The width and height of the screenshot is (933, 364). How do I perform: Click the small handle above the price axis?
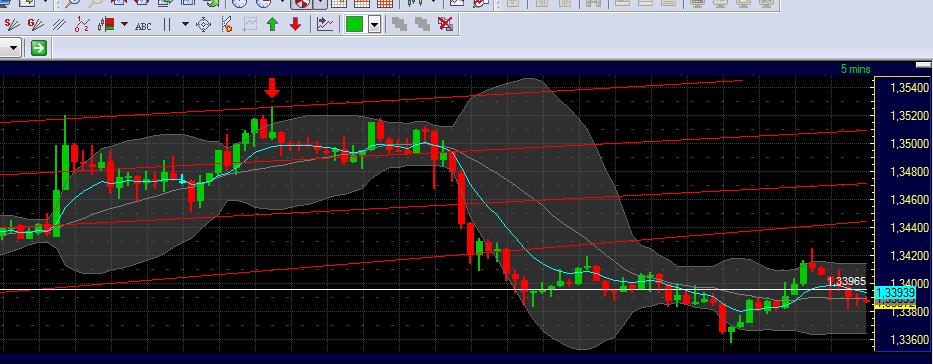tap(924, 64)
